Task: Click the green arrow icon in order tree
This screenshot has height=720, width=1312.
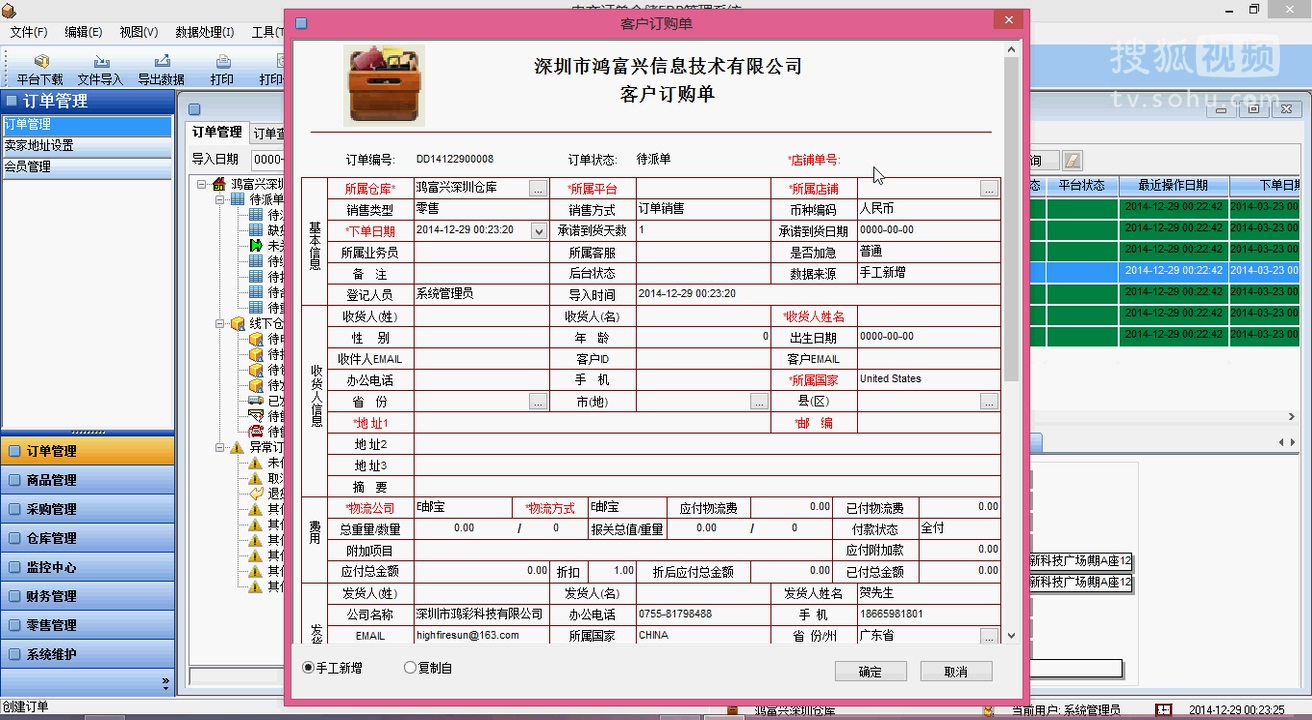Action: 256,245
